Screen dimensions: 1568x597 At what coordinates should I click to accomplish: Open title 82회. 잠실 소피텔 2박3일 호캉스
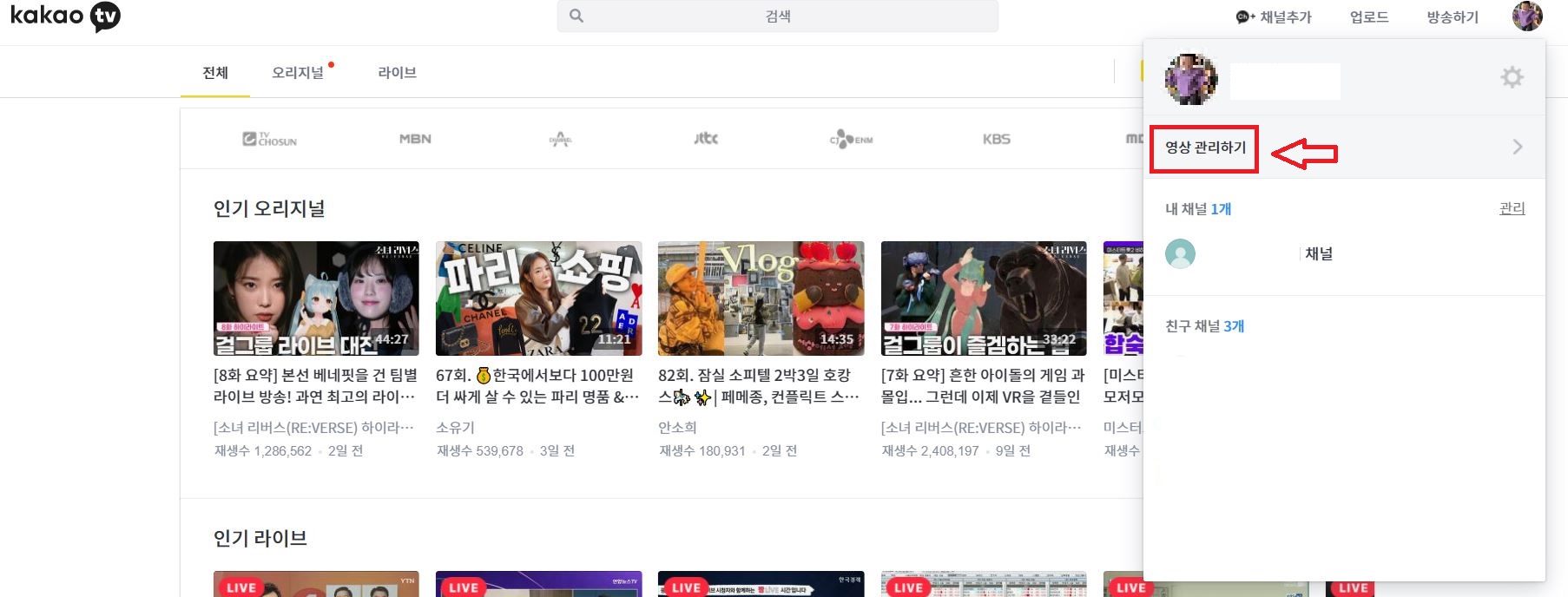[x=760, y=386]
